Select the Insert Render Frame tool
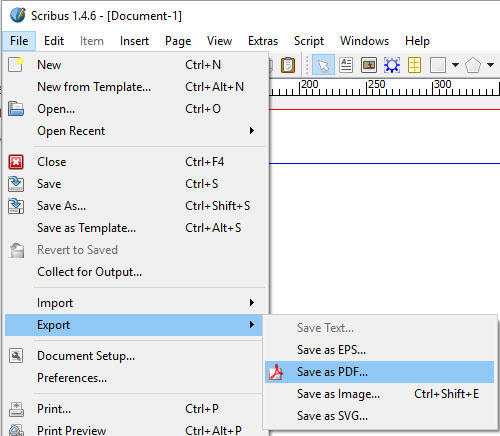 point(392,65)
